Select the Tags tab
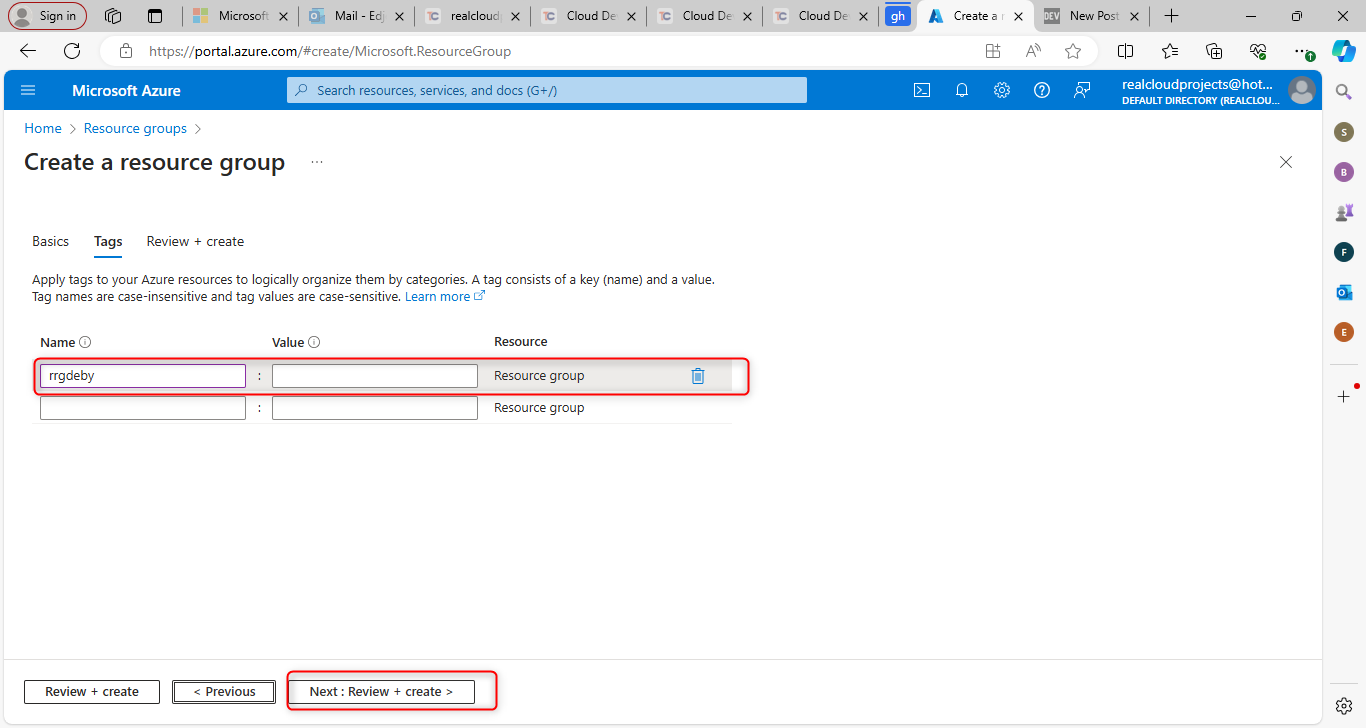Image resolution: width=1366 pixels, height=728 pixels. coord(108,242)
